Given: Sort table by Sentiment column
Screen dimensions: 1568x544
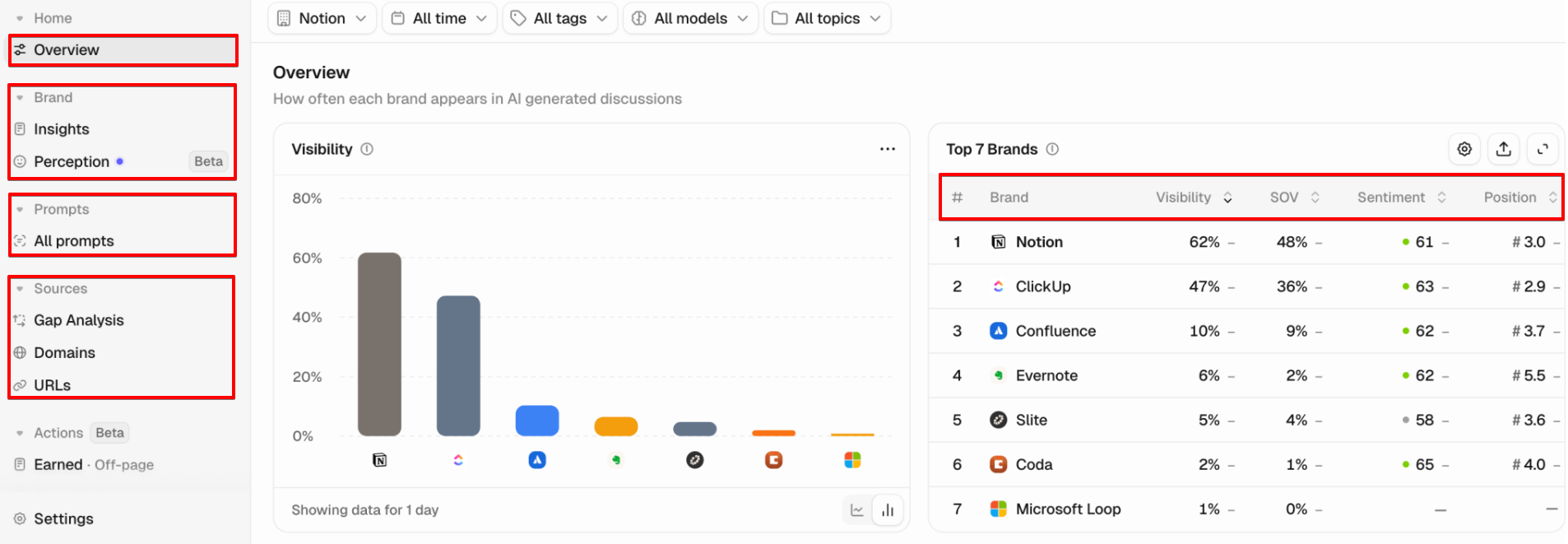Looking at the screenshot, I should click(1401, 198).
